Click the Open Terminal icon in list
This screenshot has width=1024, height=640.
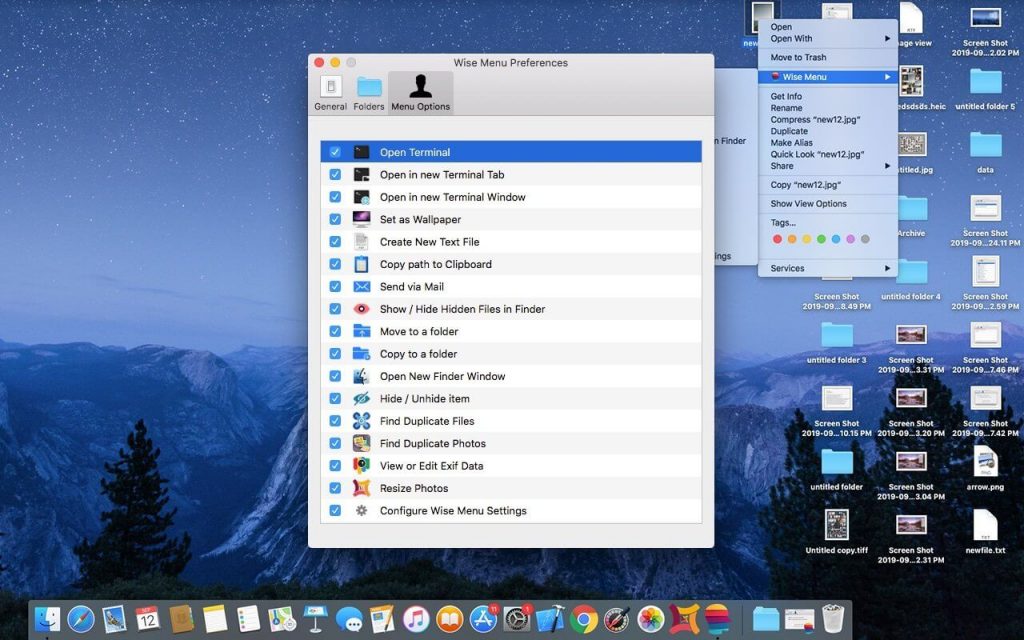point(361,152)
